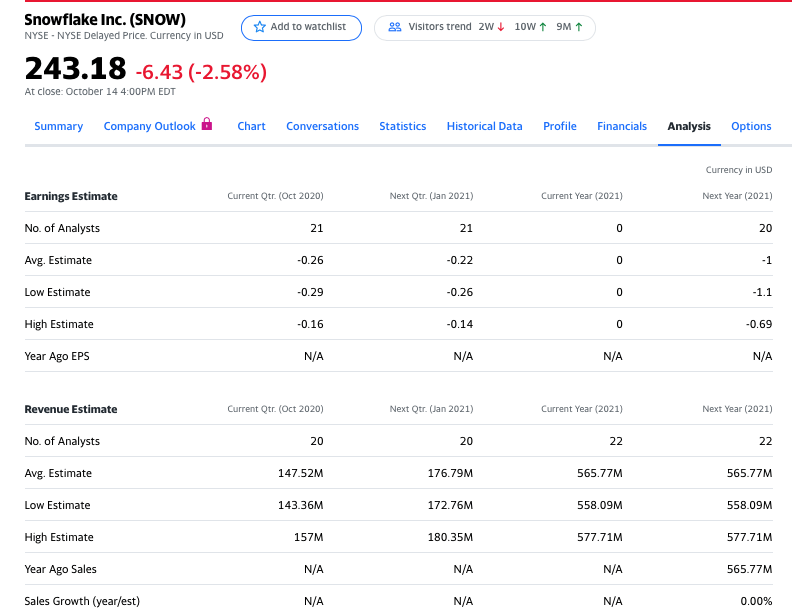This screenshot has height=614, width=792.
Task: Click the Snowflake Inc. (SNOW) heading
Action: pos(105,20)
